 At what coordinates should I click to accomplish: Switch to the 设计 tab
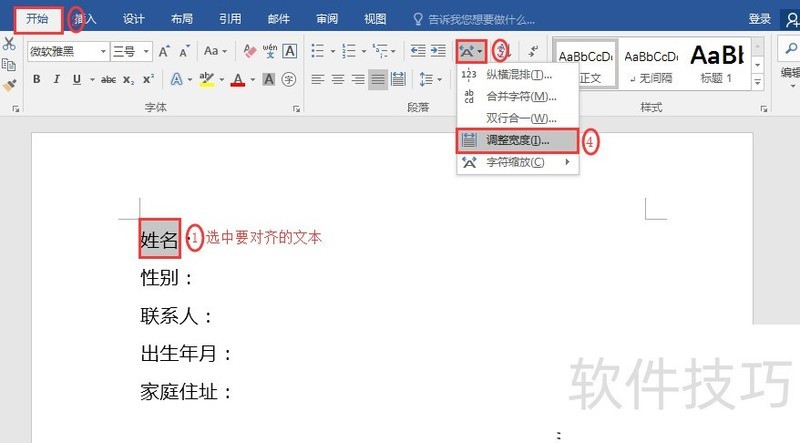pyautogui.click(x=134, y=19)
